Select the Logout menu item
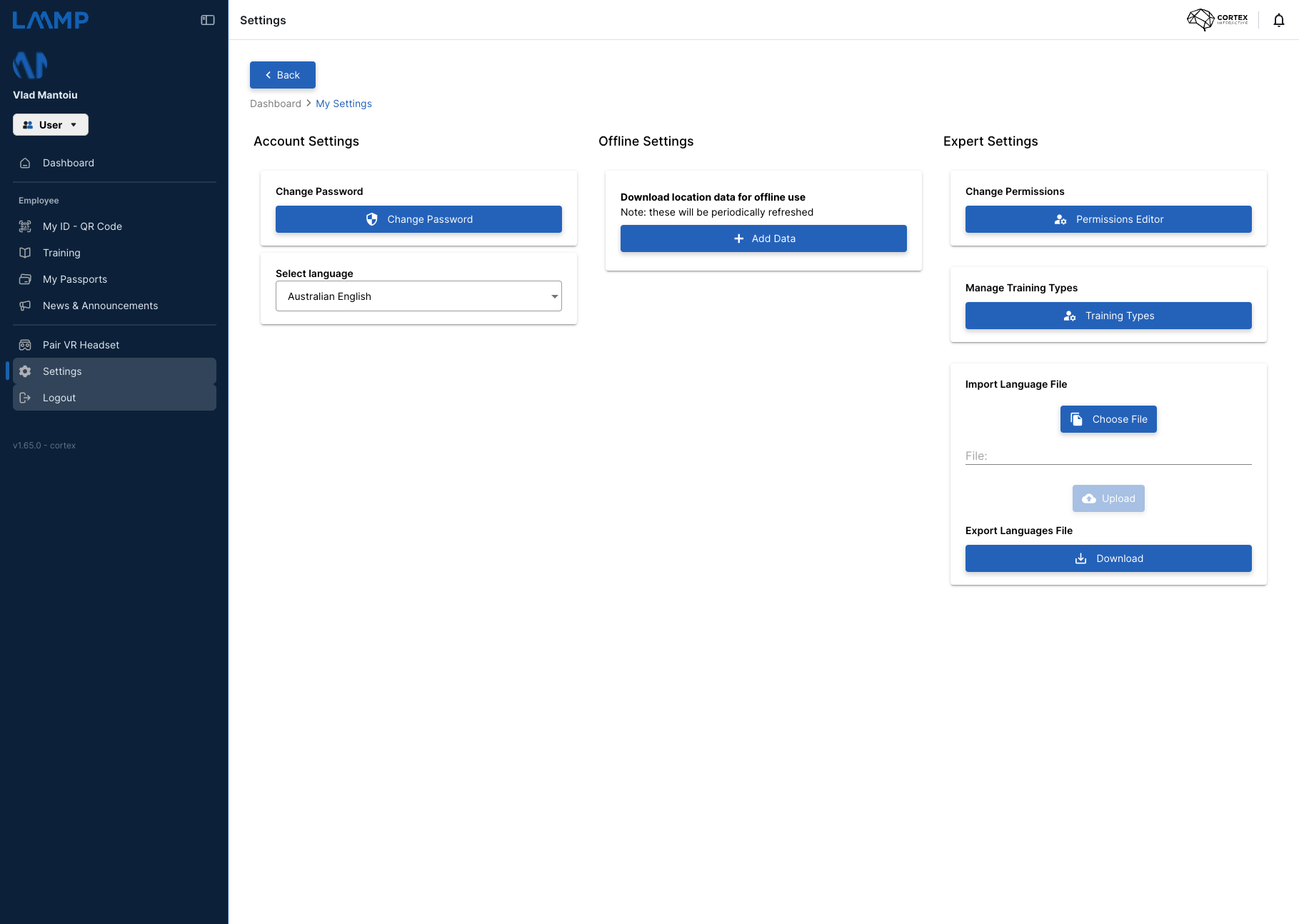Image resolution: width=1299 pixels, height=924 pixels. 114,398
